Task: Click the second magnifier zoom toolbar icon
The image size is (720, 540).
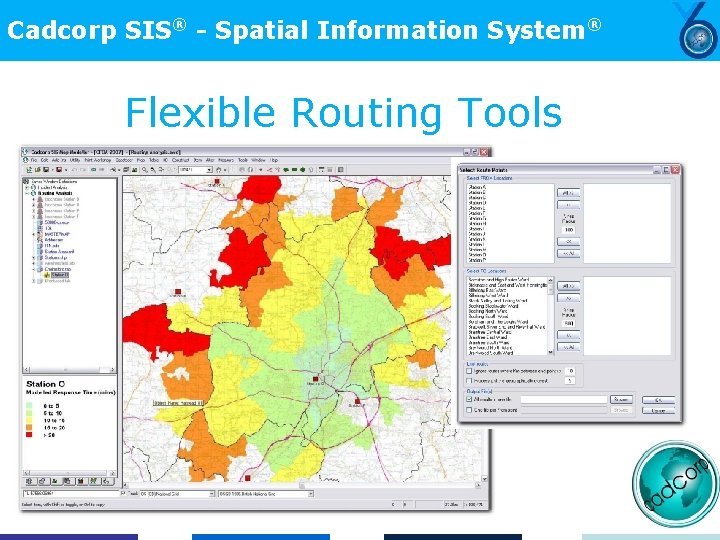Action: [153, 170]
